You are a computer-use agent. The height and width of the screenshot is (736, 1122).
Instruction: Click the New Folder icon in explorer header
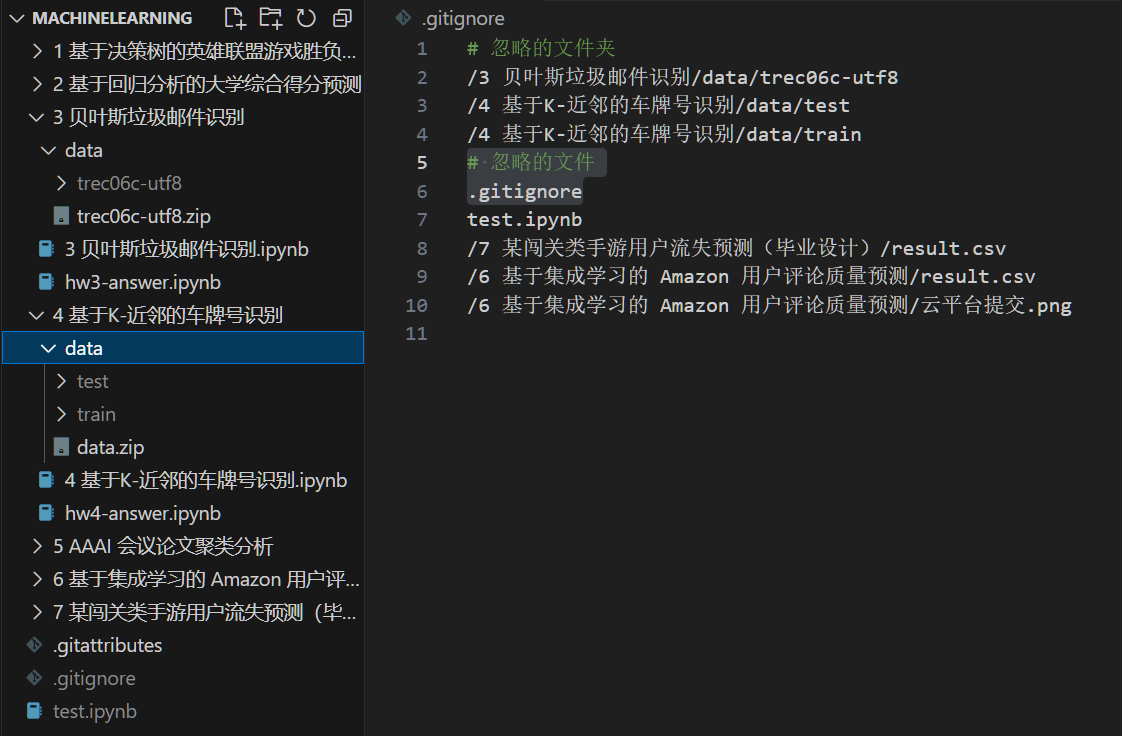[270, 18]
